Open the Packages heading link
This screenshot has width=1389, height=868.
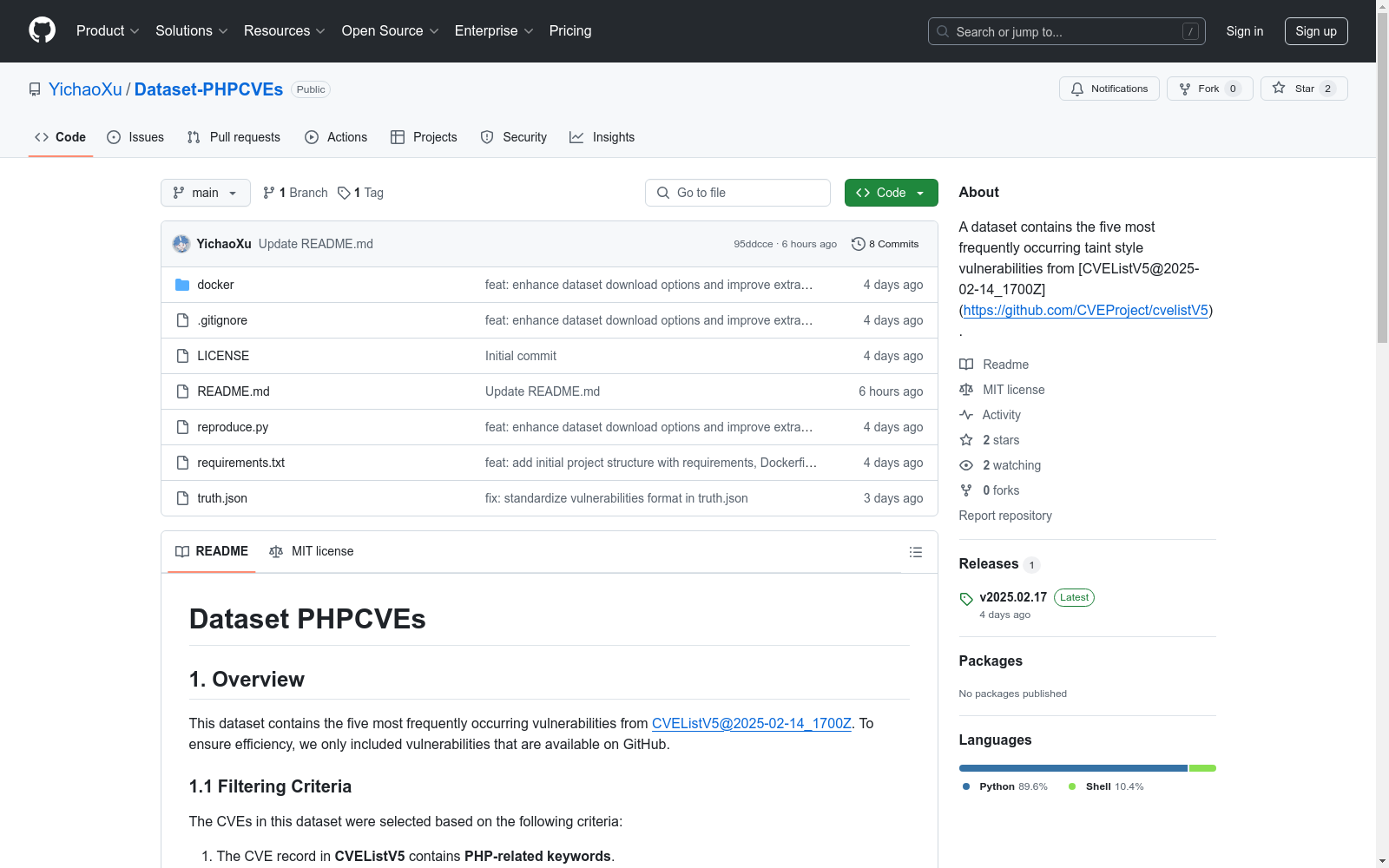pos(991,661)
